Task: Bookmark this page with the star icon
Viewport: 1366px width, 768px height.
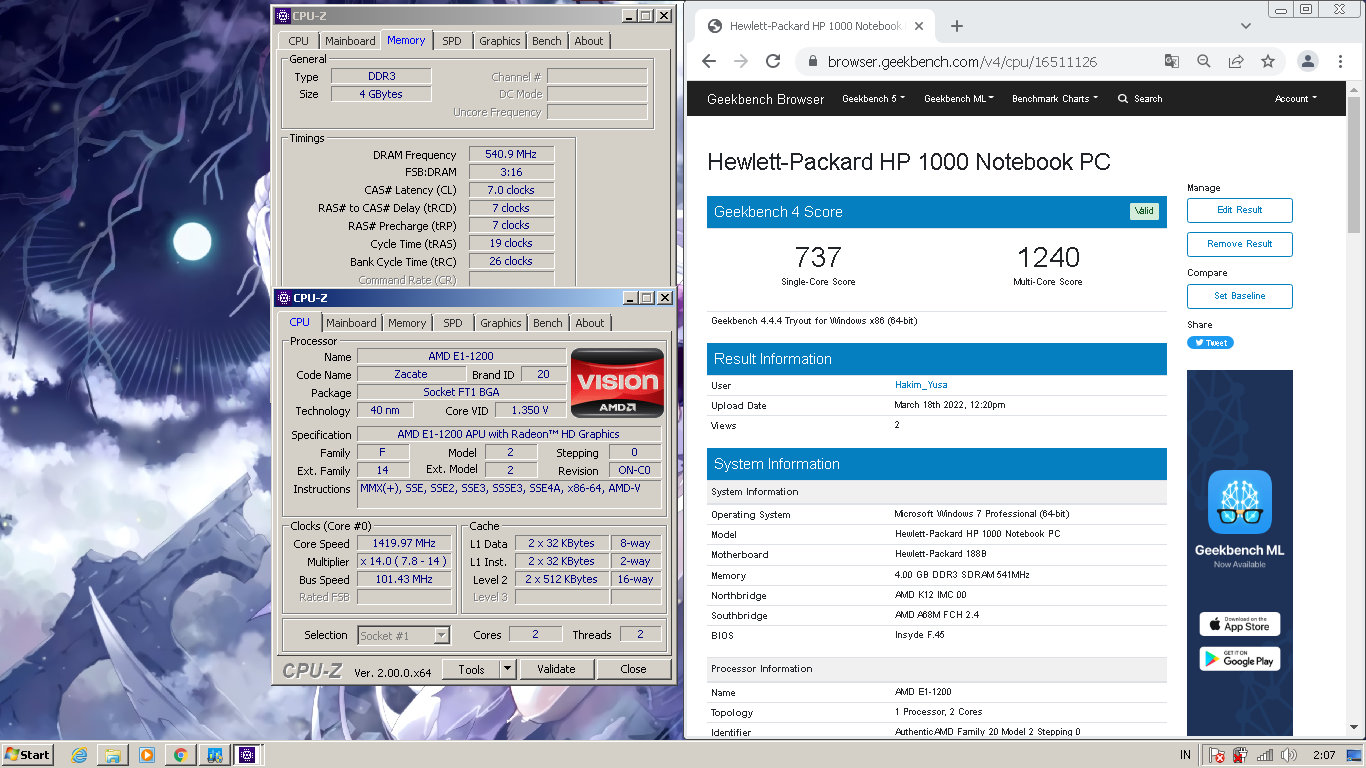Action: [x=1268, y=61]
